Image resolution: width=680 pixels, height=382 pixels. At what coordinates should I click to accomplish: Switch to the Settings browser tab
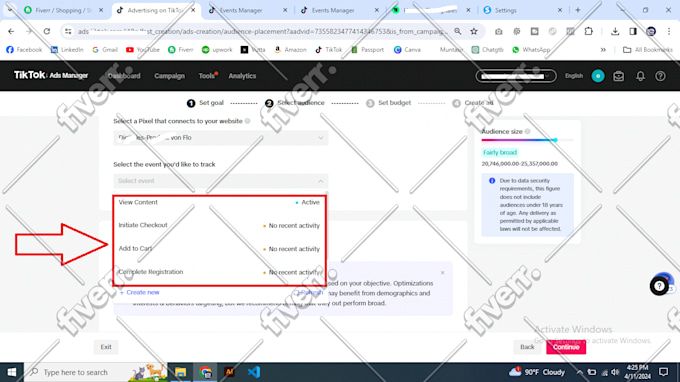[523, 10]
